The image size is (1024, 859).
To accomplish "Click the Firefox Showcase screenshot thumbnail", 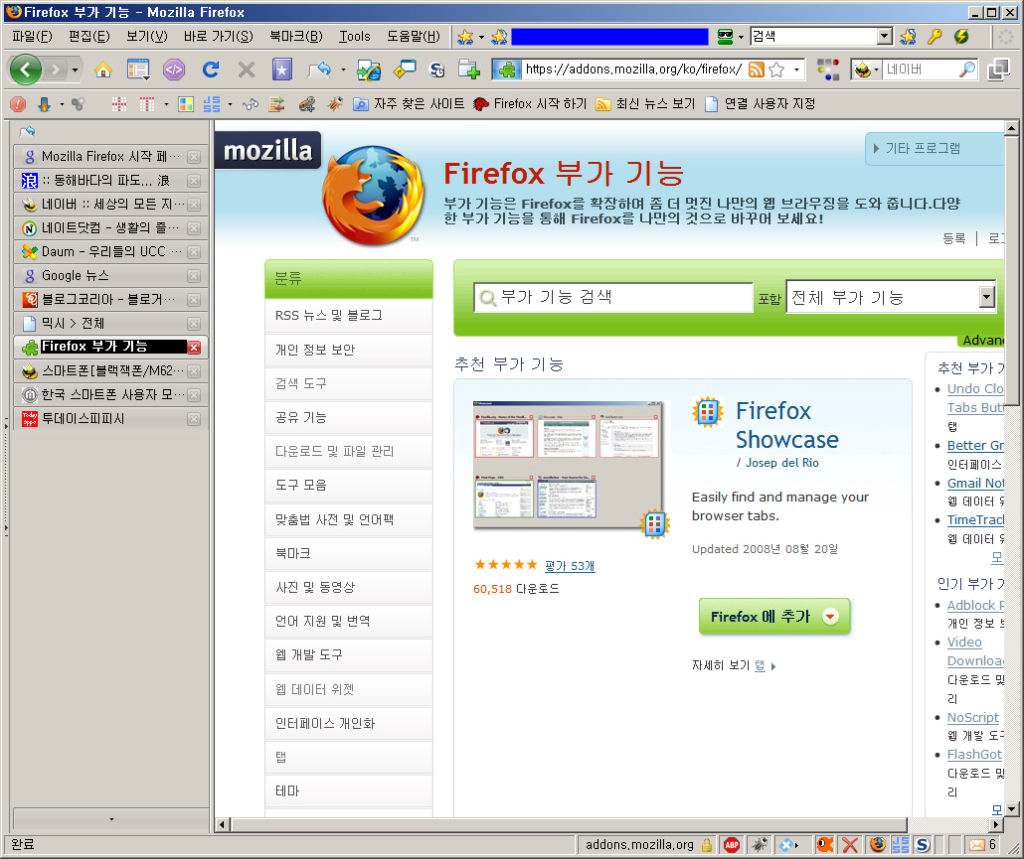I will (568, 464).
